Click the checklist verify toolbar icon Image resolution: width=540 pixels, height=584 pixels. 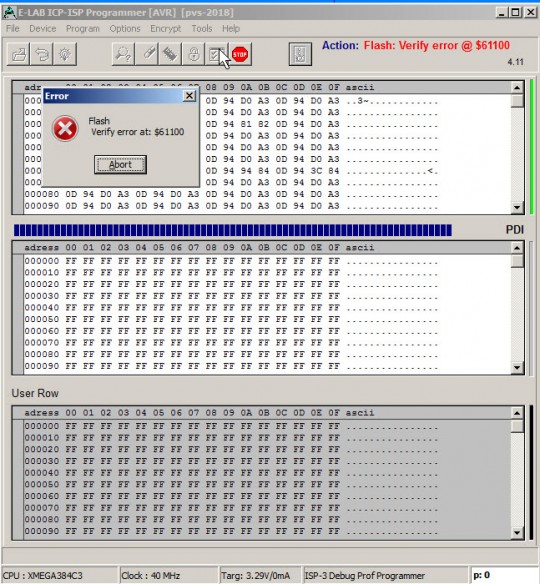click(216, 54)
